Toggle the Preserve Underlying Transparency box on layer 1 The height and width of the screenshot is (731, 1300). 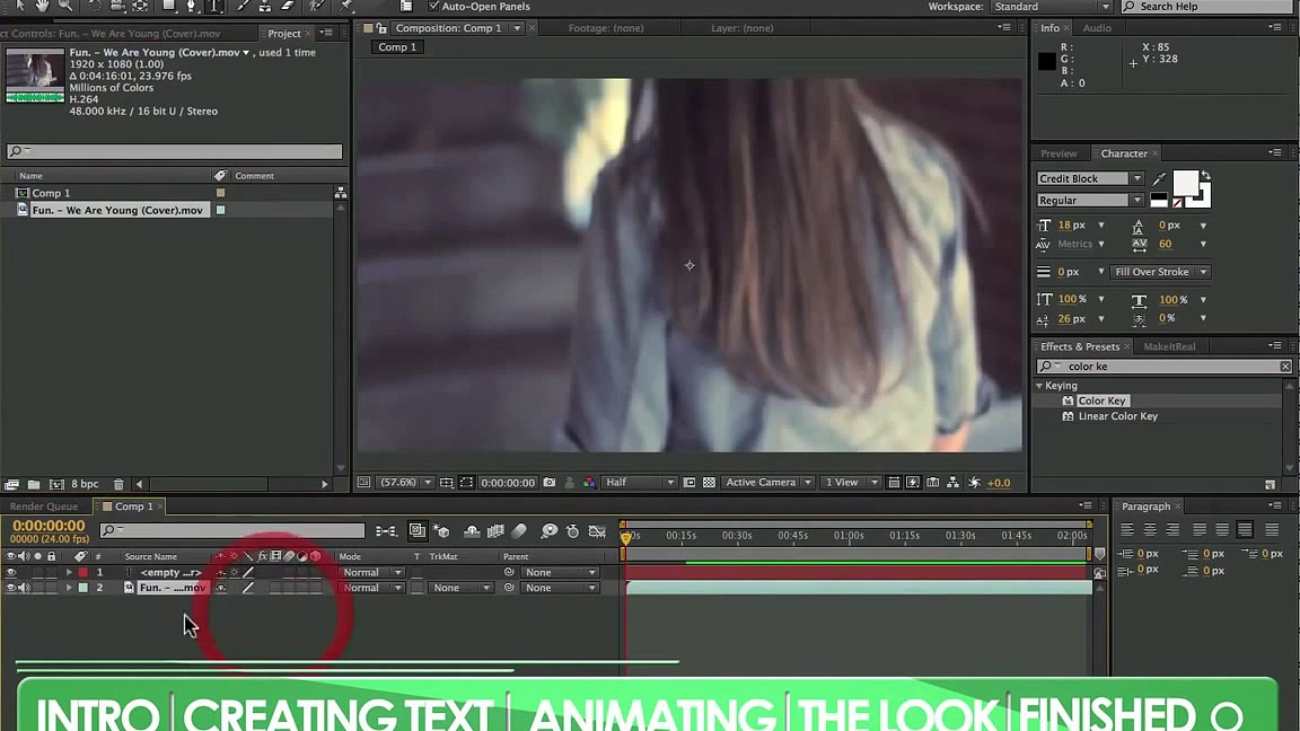(417, 573)
